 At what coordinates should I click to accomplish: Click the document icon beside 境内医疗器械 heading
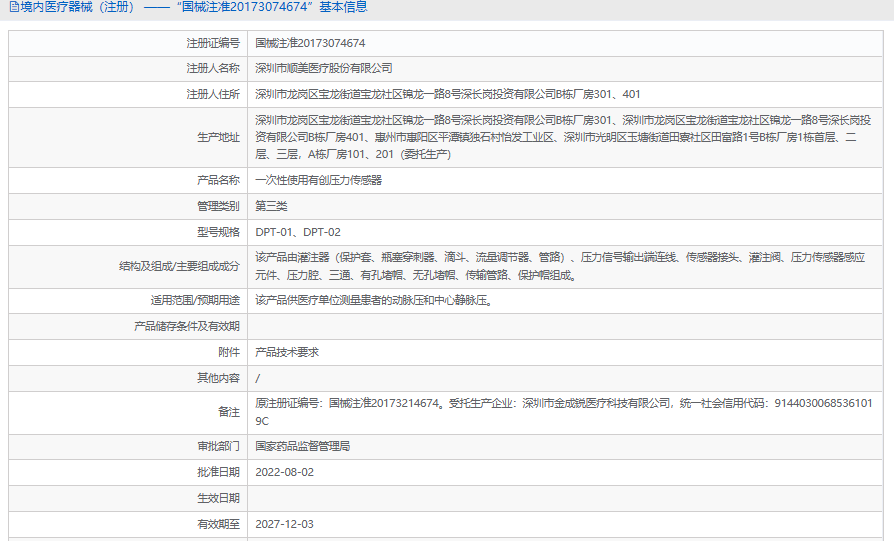(14, 7)
